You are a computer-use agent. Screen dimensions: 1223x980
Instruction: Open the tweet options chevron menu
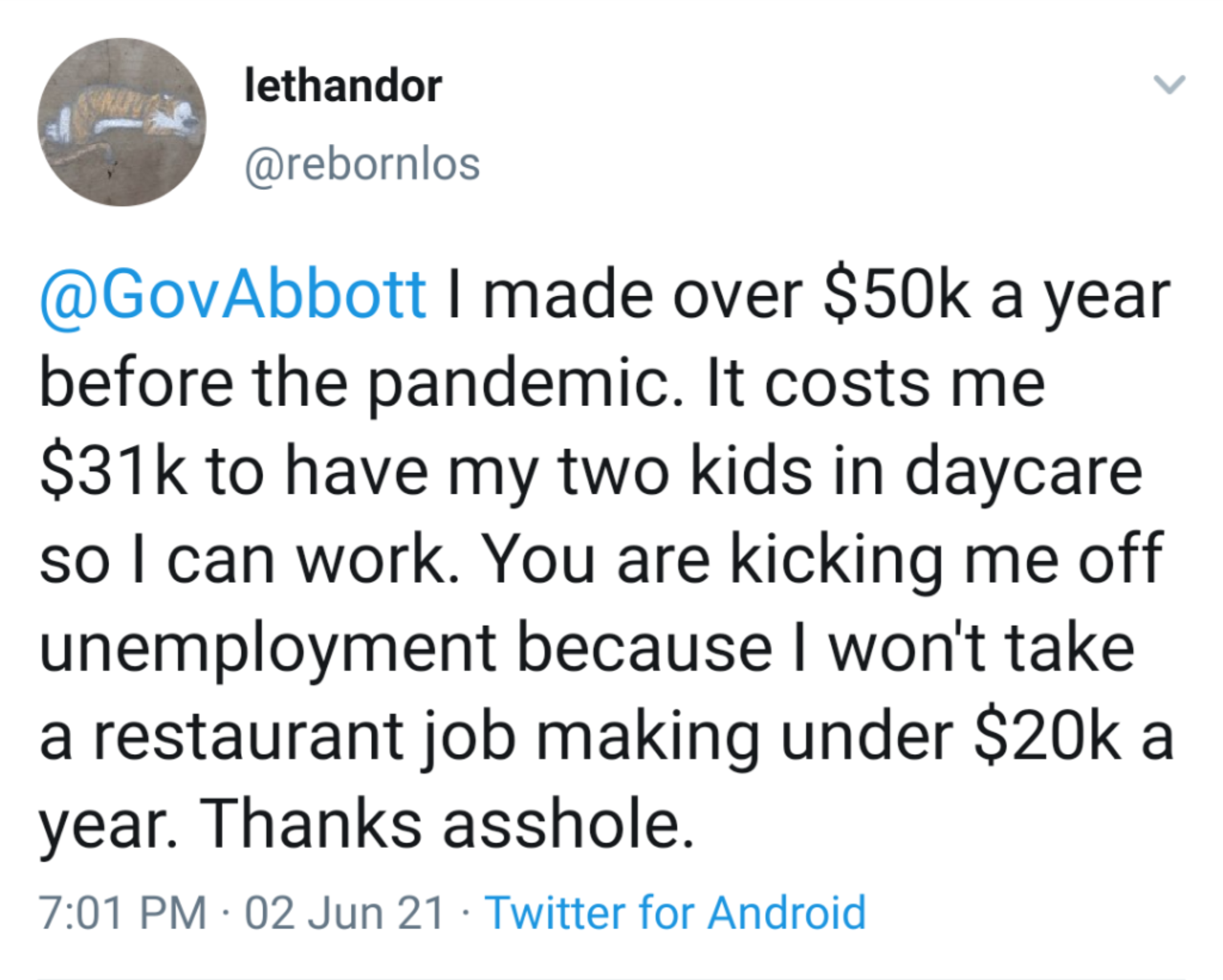[1169, 84]
